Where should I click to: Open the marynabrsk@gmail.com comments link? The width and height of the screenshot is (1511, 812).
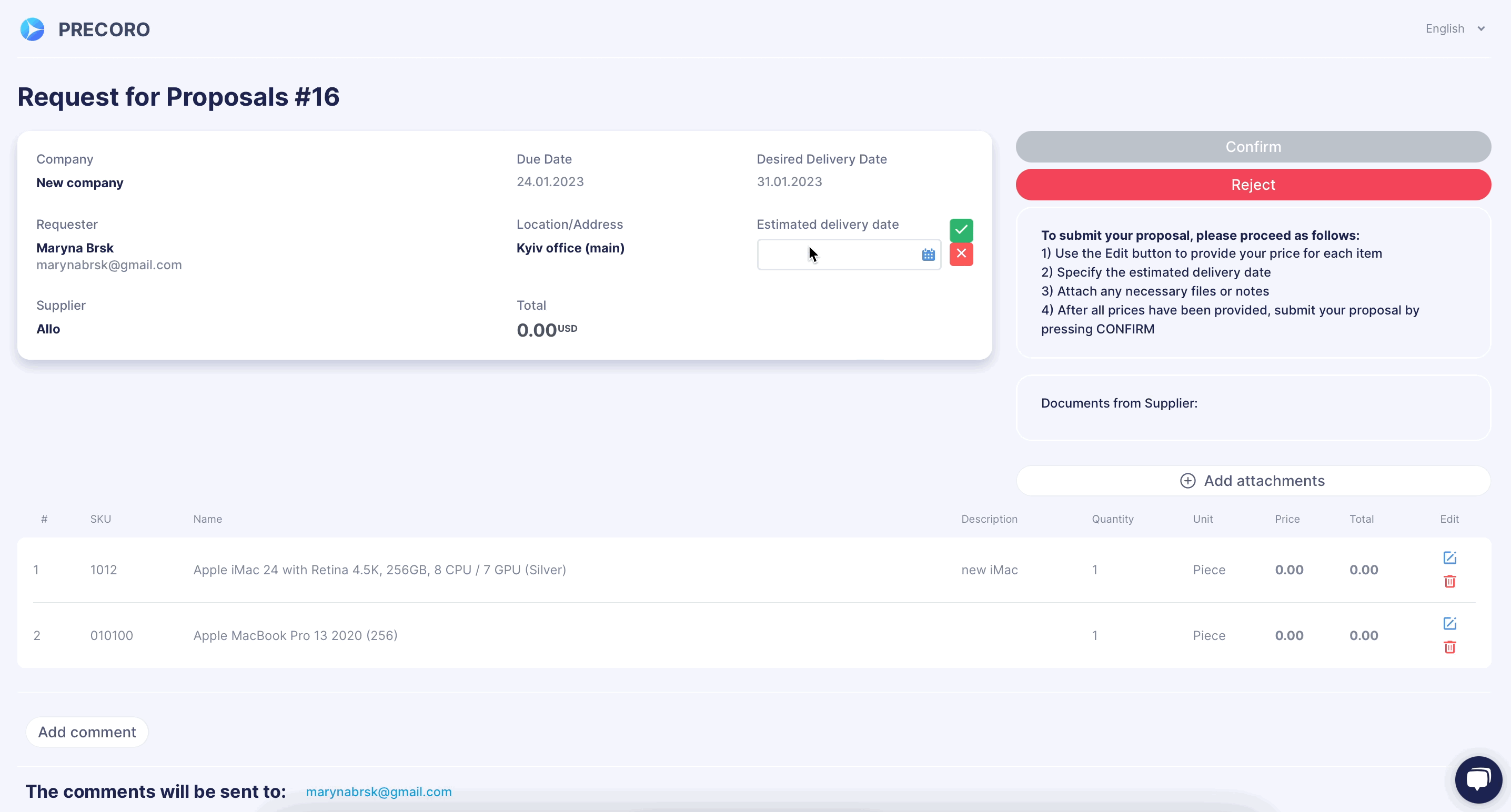(378, 791)
